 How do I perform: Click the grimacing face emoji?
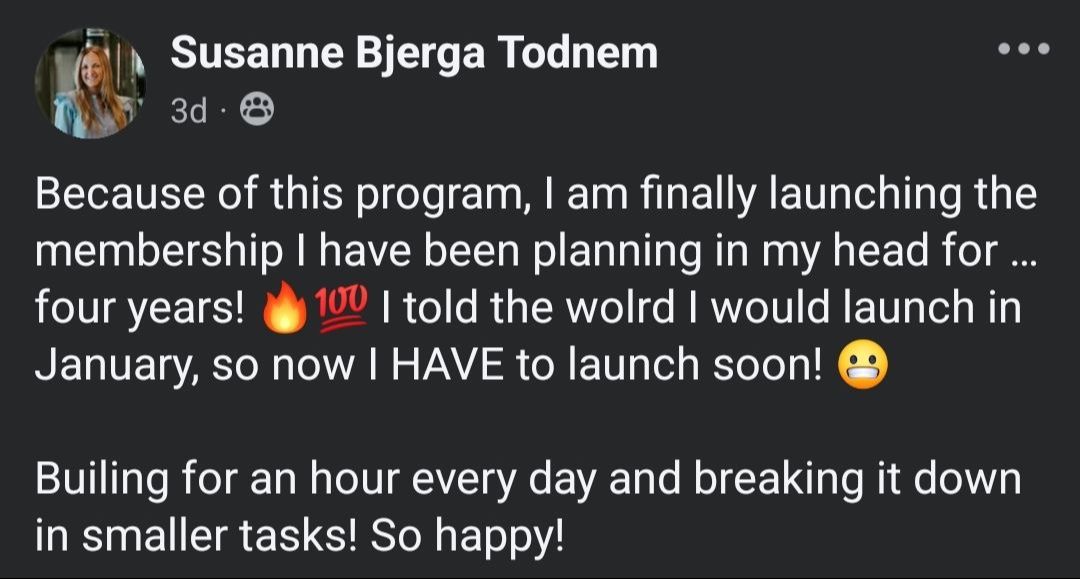[862, 364]
